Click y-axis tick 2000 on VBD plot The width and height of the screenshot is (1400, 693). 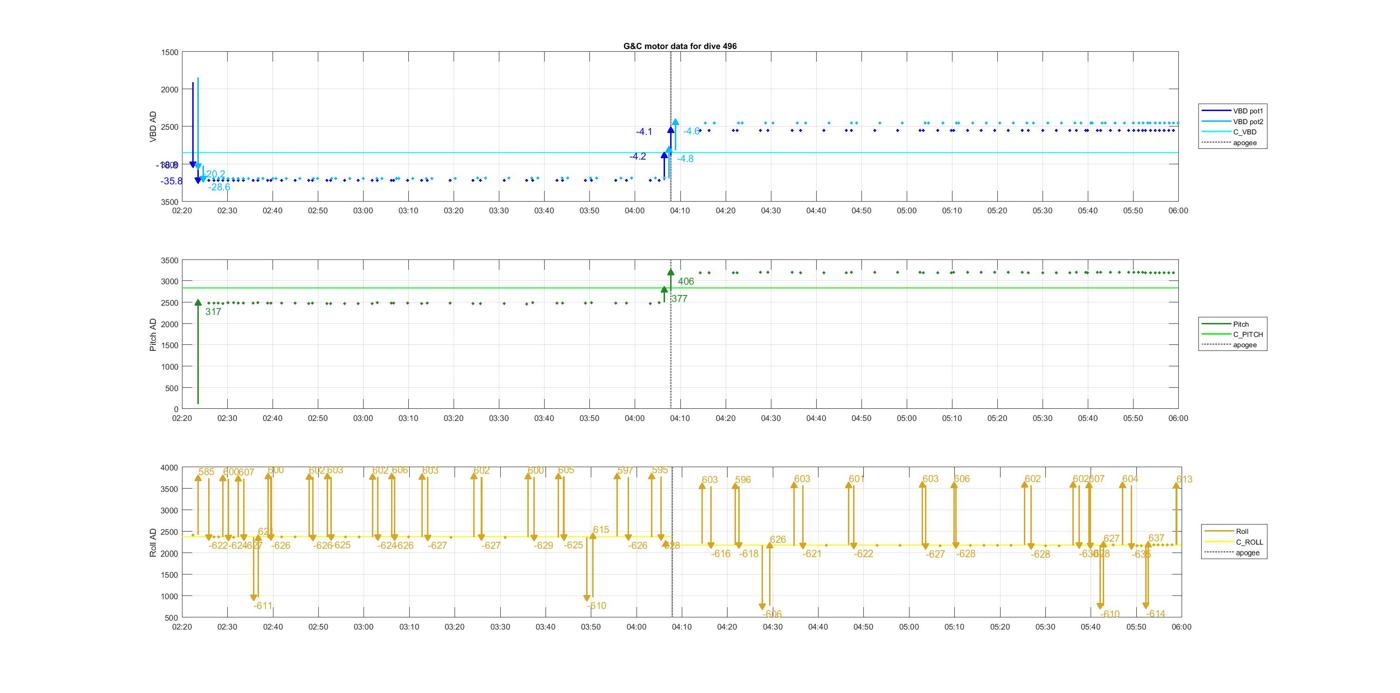click(169, 90)
